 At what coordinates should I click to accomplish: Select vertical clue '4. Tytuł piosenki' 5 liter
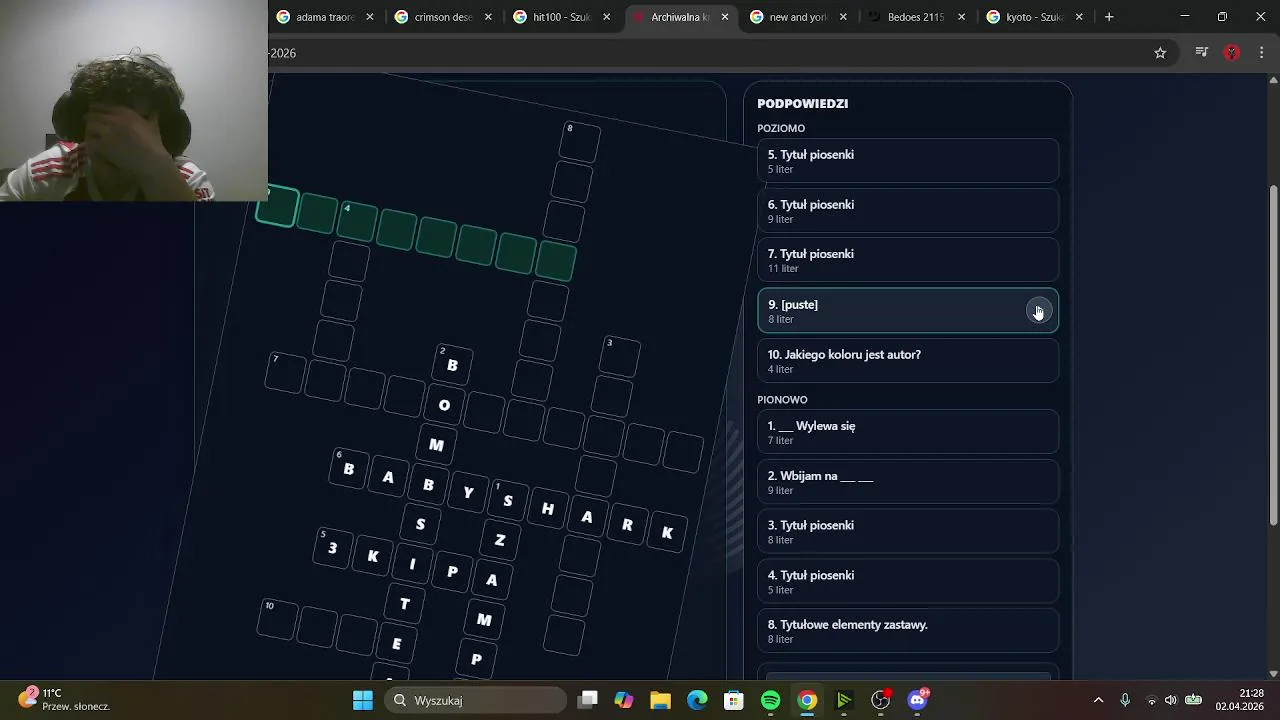click(x=908, y=581)
